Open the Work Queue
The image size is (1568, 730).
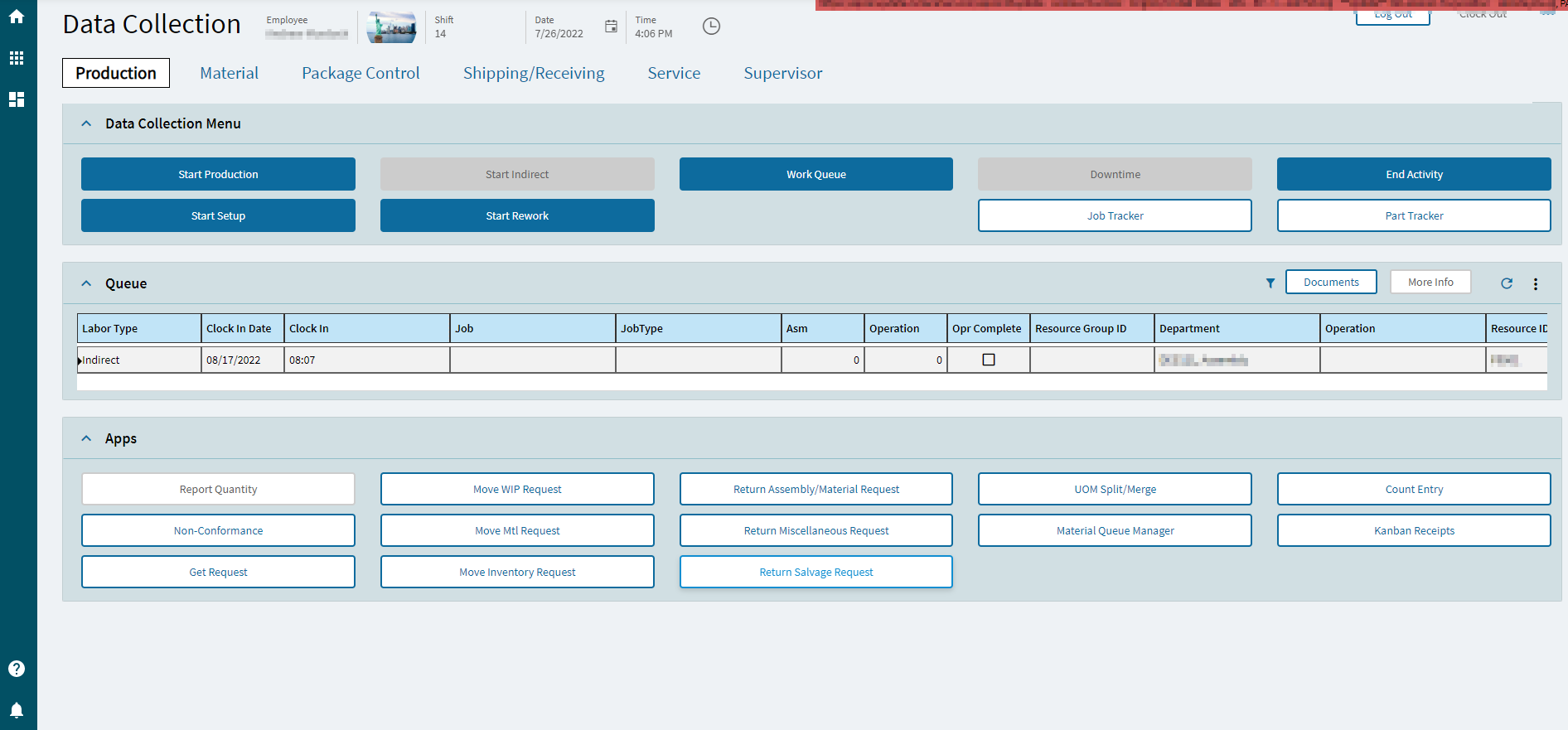point(816,174)
